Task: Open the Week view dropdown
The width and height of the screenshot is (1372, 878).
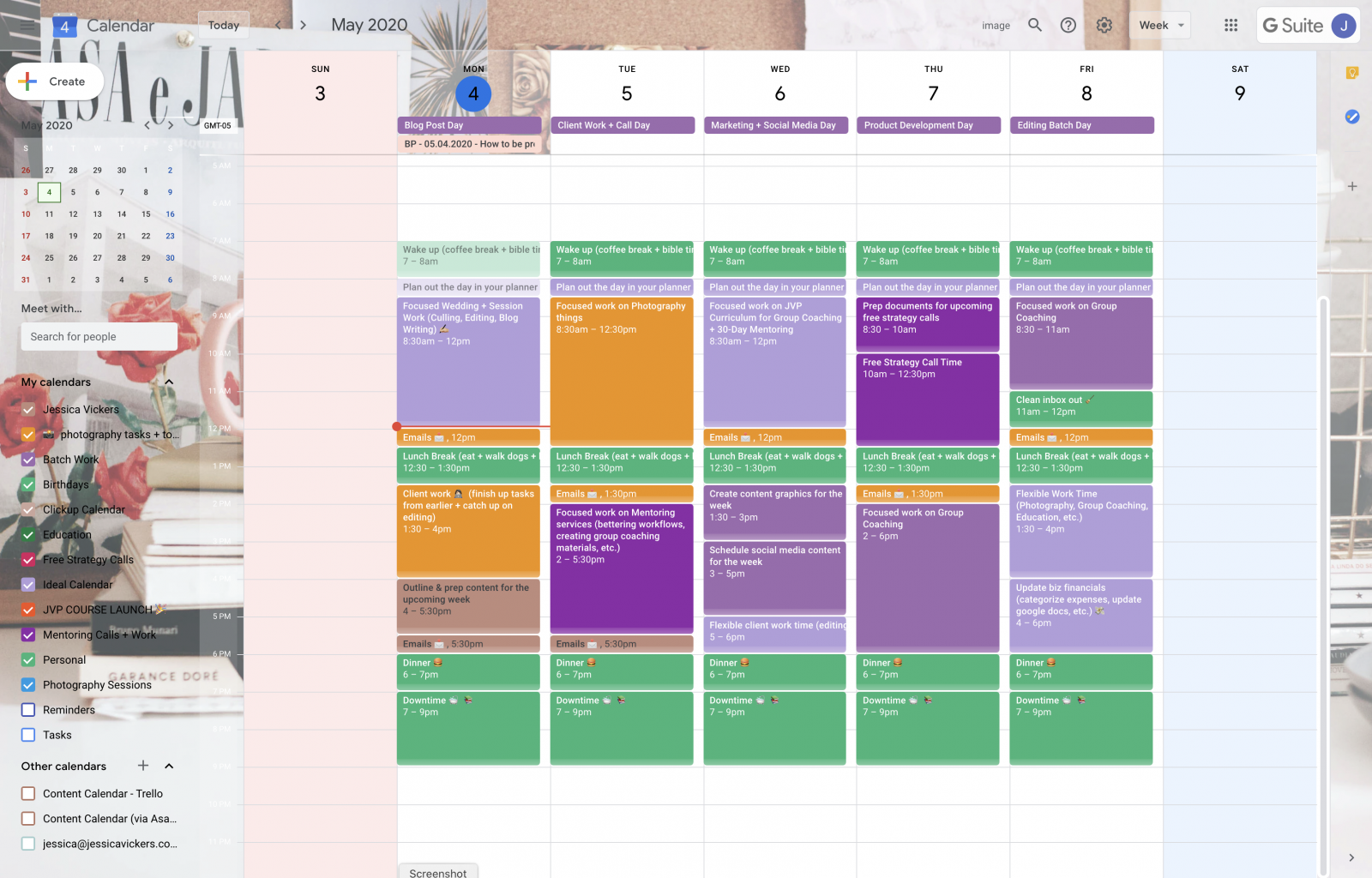Action: tap(1160, 25)
